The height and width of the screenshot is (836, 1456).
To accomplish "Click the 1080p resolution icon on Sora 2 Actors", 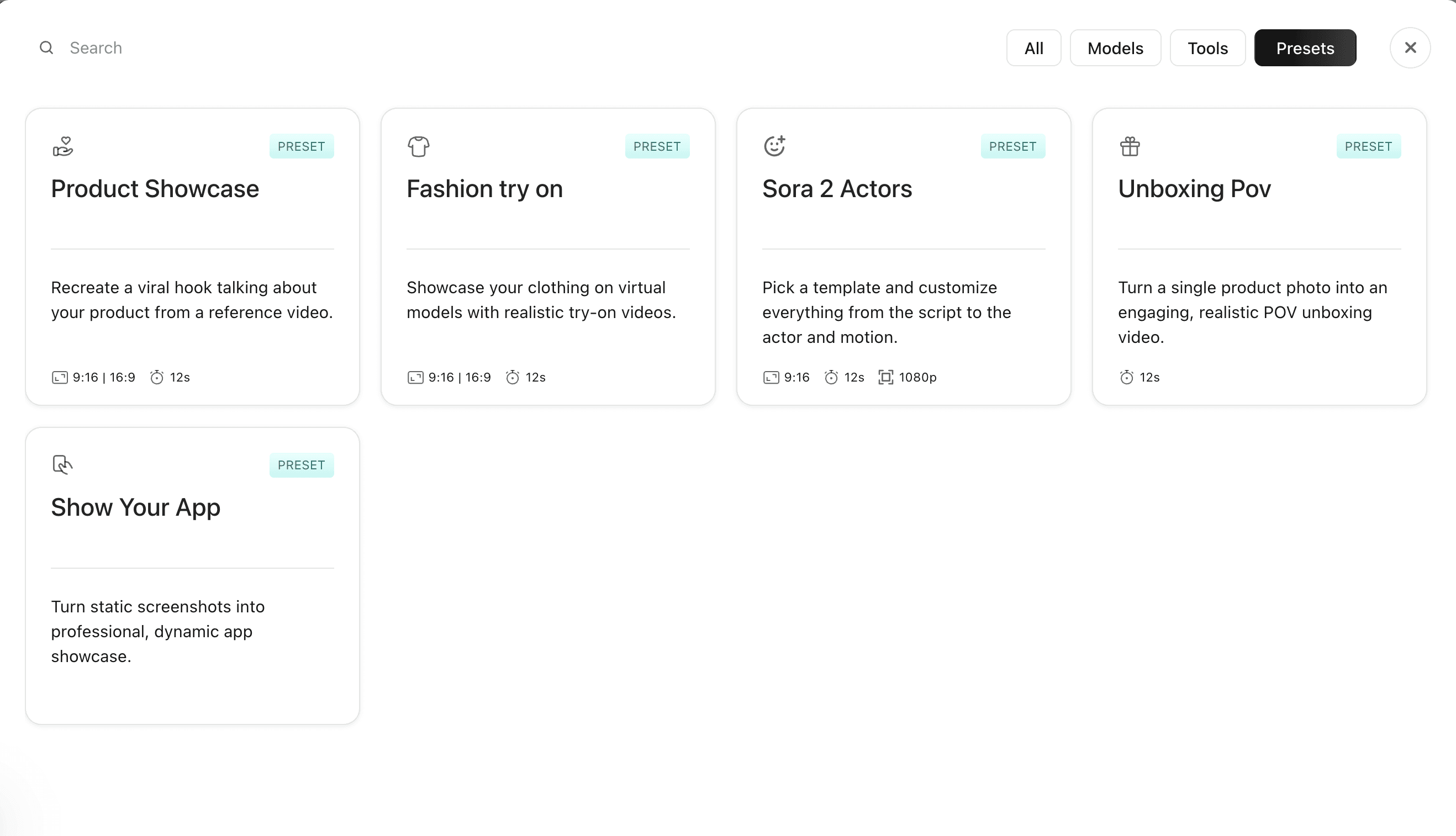I will click(x=885, y=377).
